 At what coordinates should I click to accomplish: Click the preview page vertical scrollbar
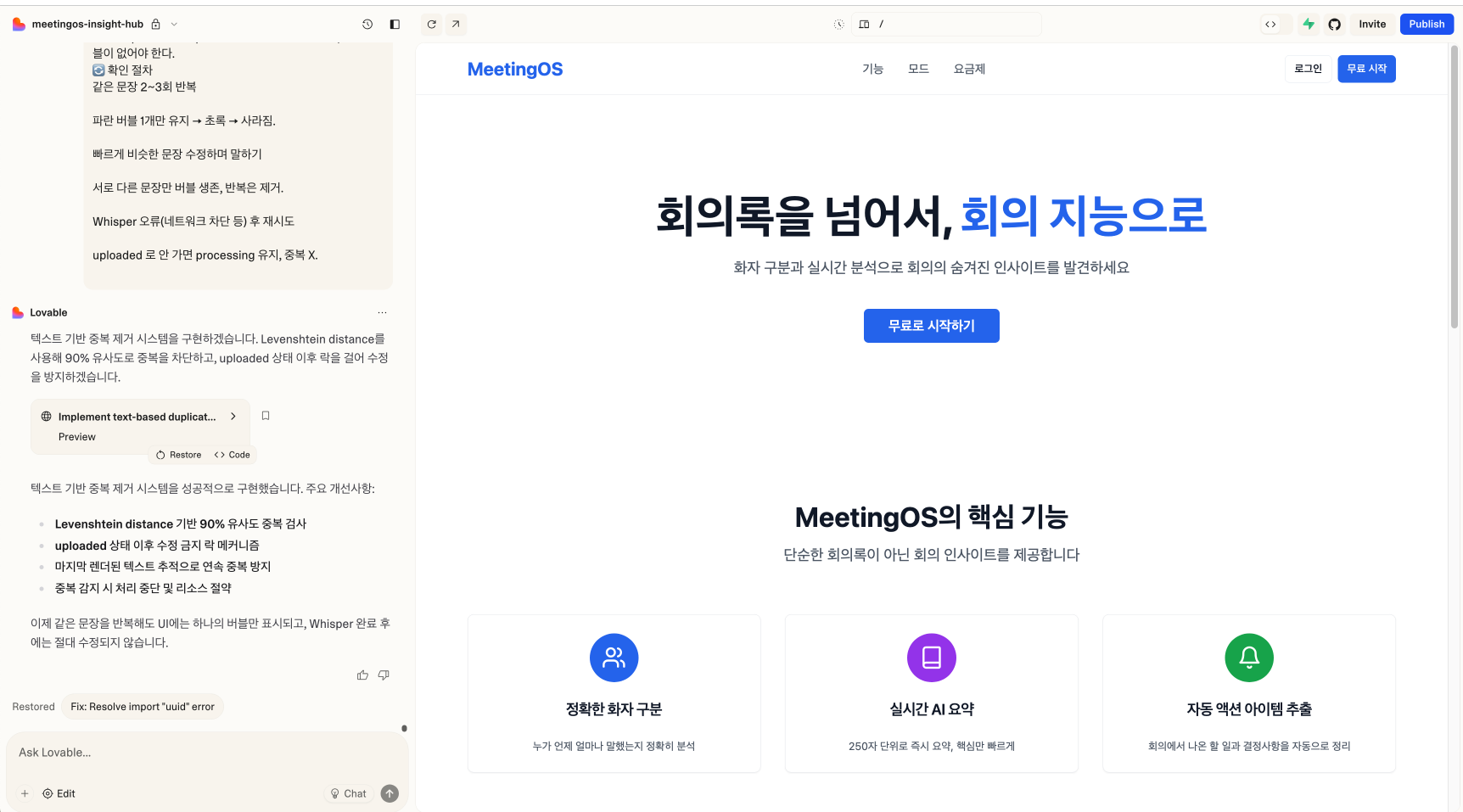point(1454,187)
